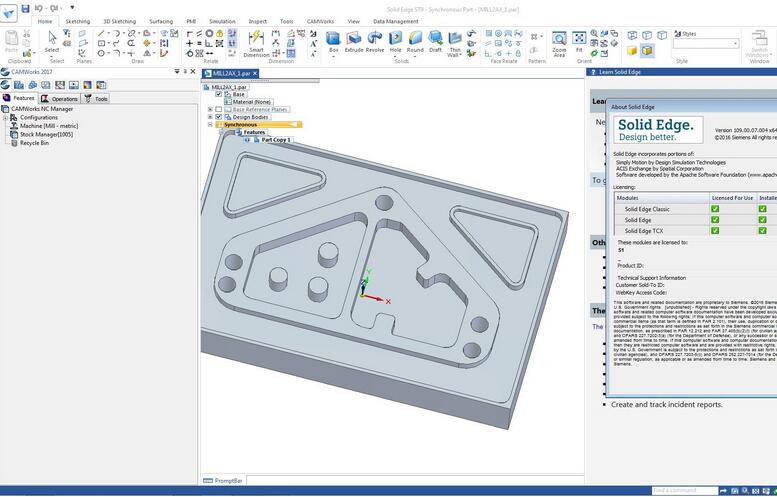Open the Thin Wall command
The height and width of the screenshot is (497, 777).
[455, 44]
